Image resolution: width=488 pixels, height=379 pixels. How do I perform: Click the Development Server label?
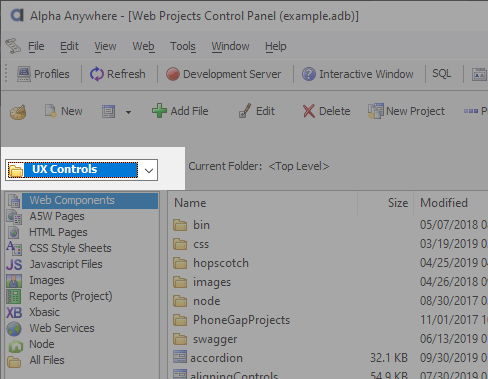(232, 74)
